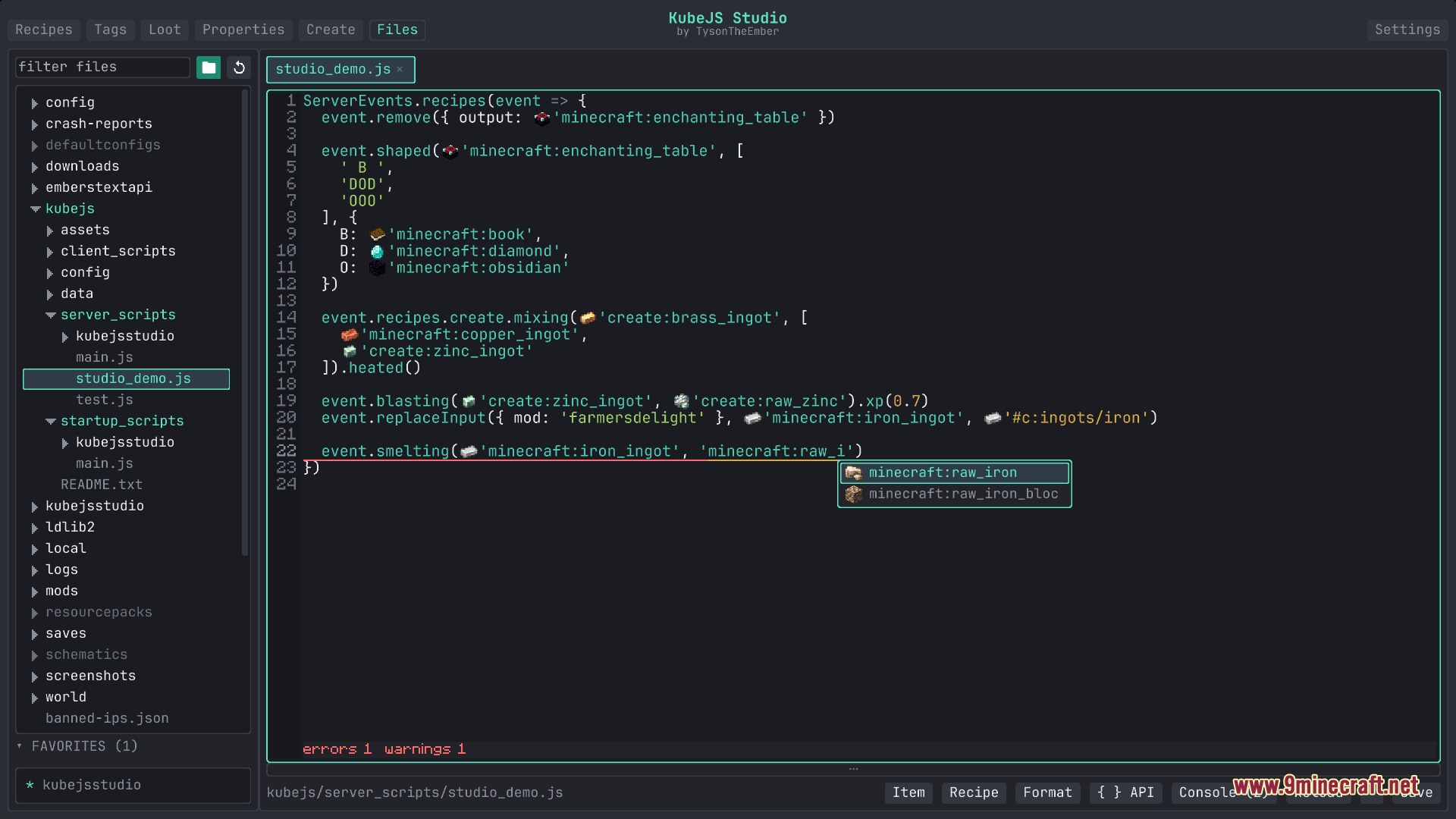Click the errors 1 status indicator

point(337,749)
